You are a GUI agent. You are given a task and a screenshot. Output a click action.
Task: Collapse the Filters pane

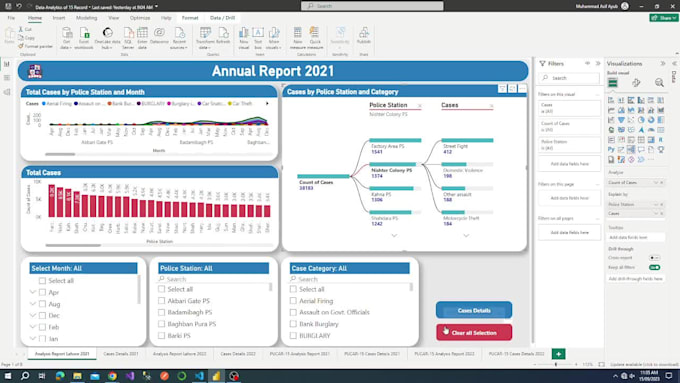point(598,63)
